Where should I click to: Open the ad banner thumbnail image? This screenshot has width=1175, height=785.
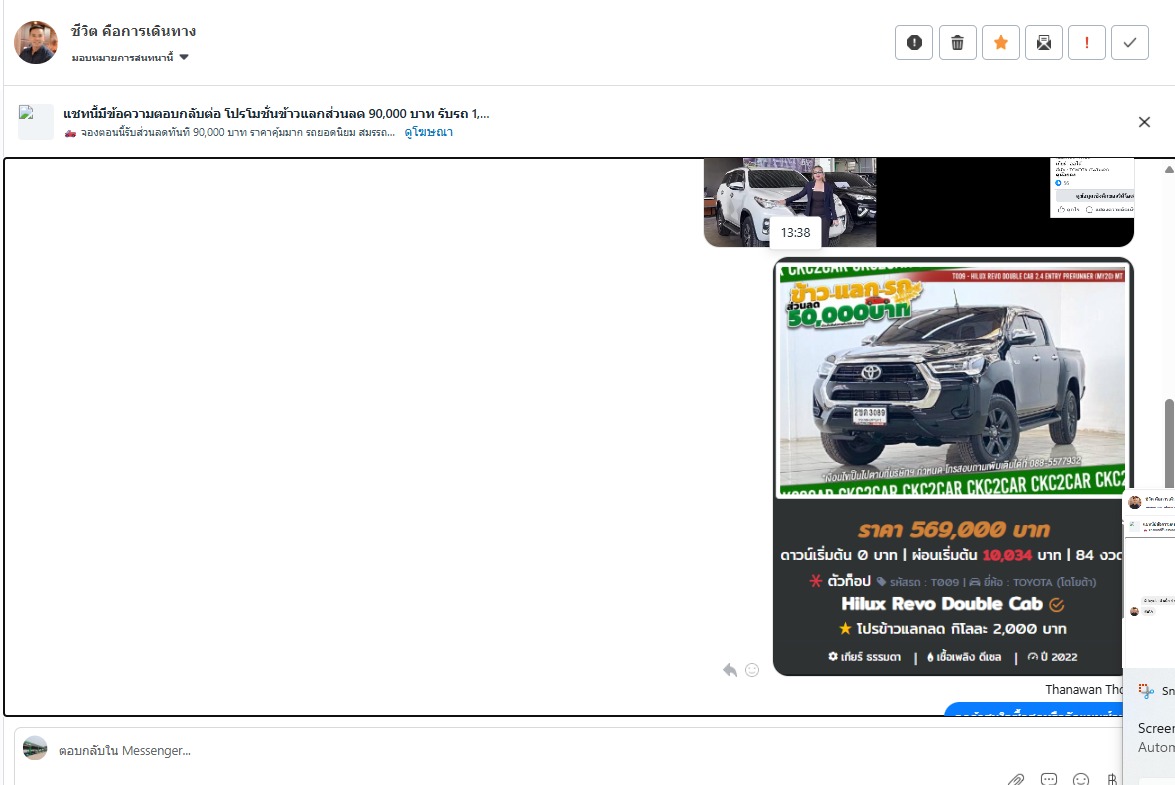35,121
